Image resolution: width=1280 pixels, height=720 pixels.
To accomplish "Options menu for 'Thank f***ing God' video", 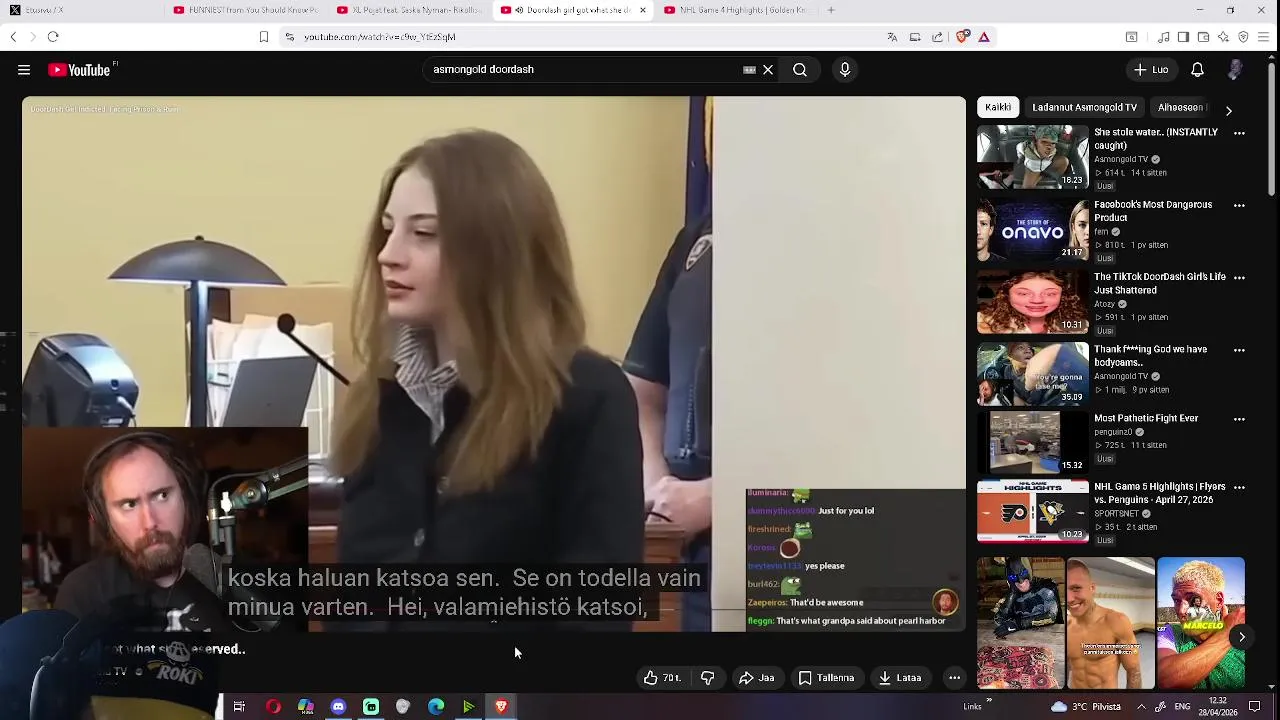I will [1239, 351].
